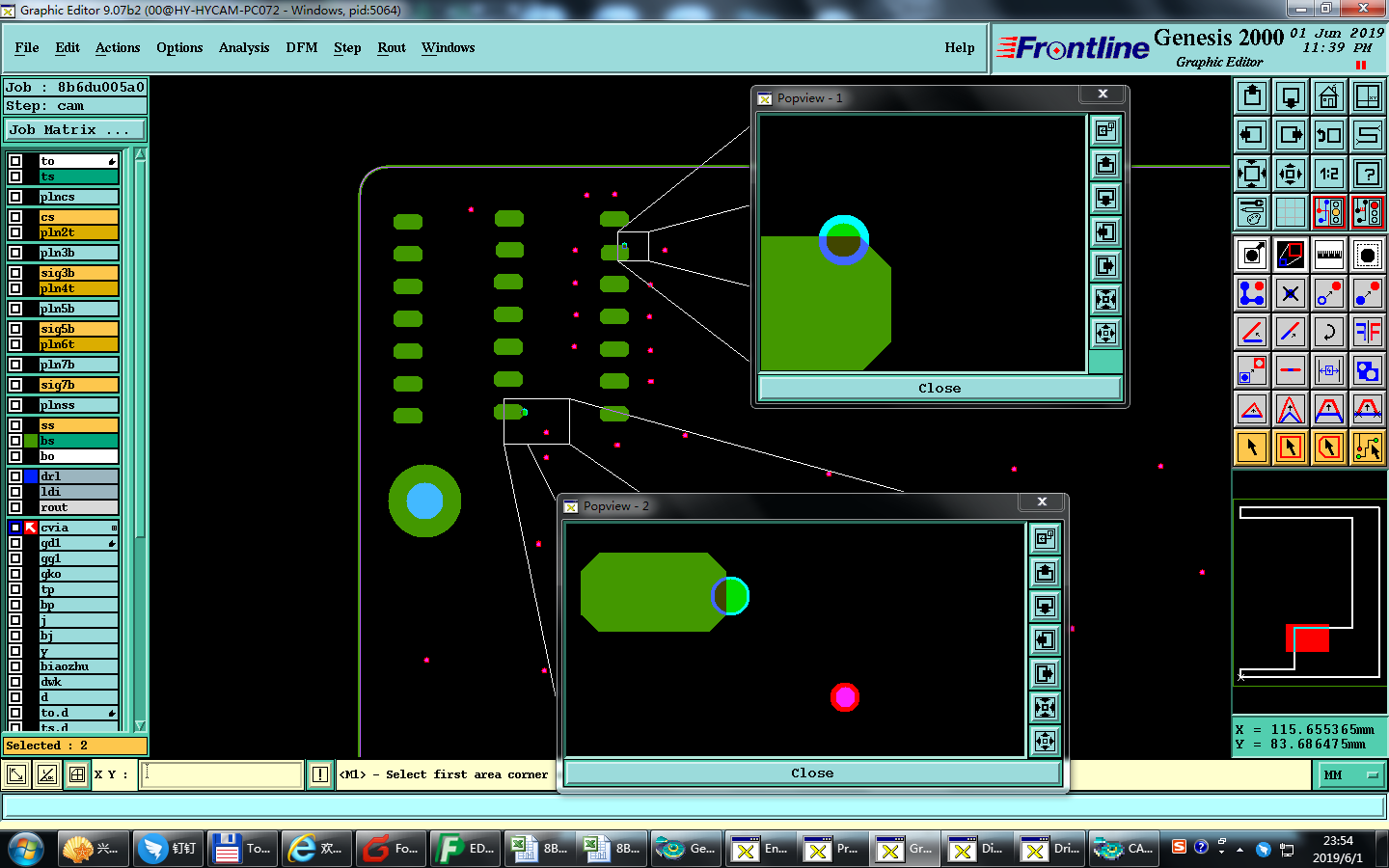Toggle checkbox for layer 'sig5b'
Viewport: 1389px width, 868px height.
(x=15, y=329)
